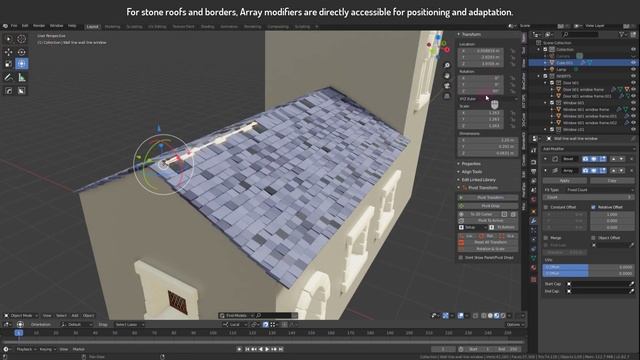Select the Rotate tool in the toolbar
The width and height of the screenshot is (640, 360).
(x=22, y=52)
